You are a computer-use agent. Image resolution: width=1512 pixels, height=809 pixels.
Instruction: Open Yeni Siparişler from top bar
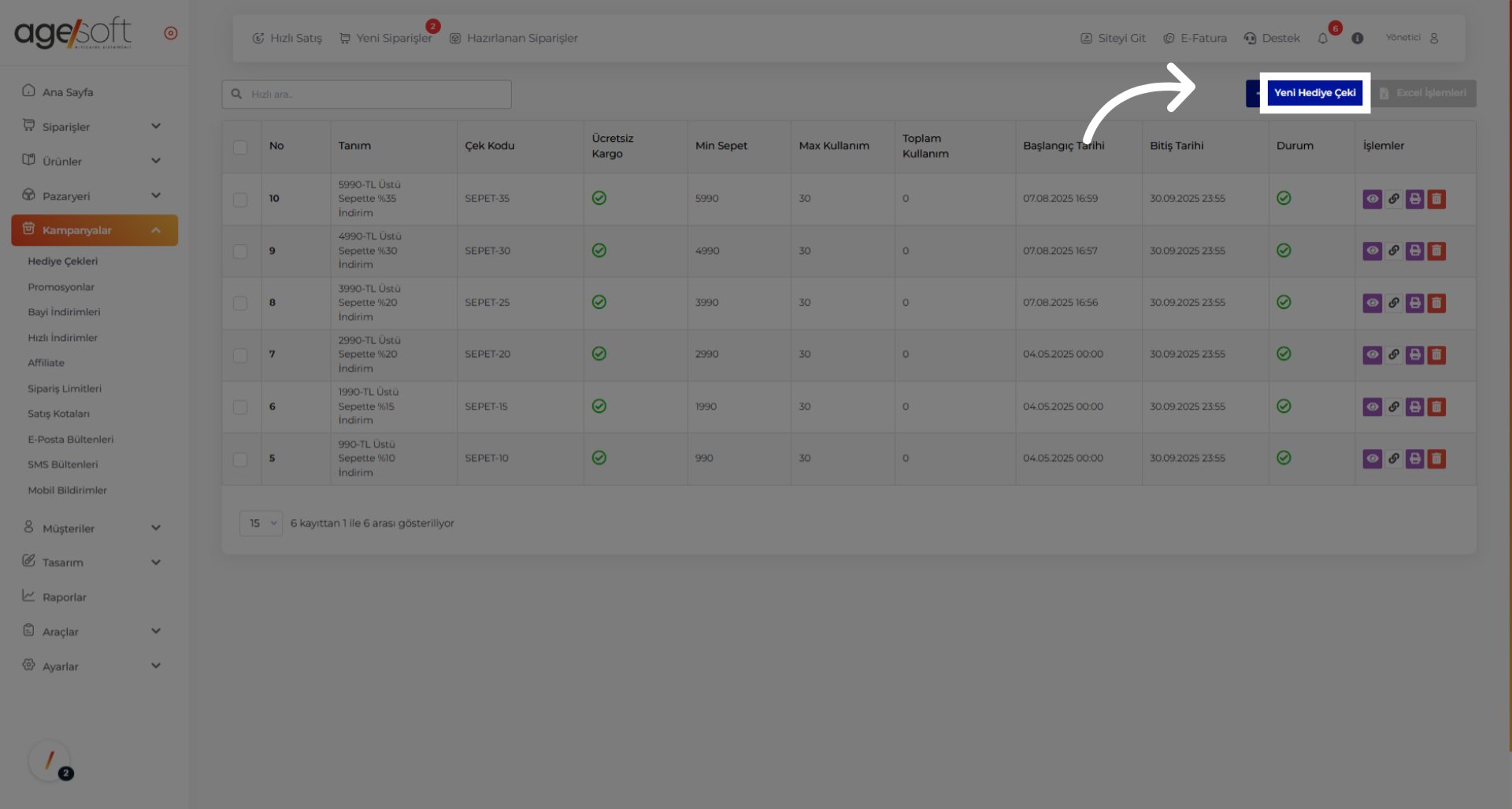[x=387, y=39]
